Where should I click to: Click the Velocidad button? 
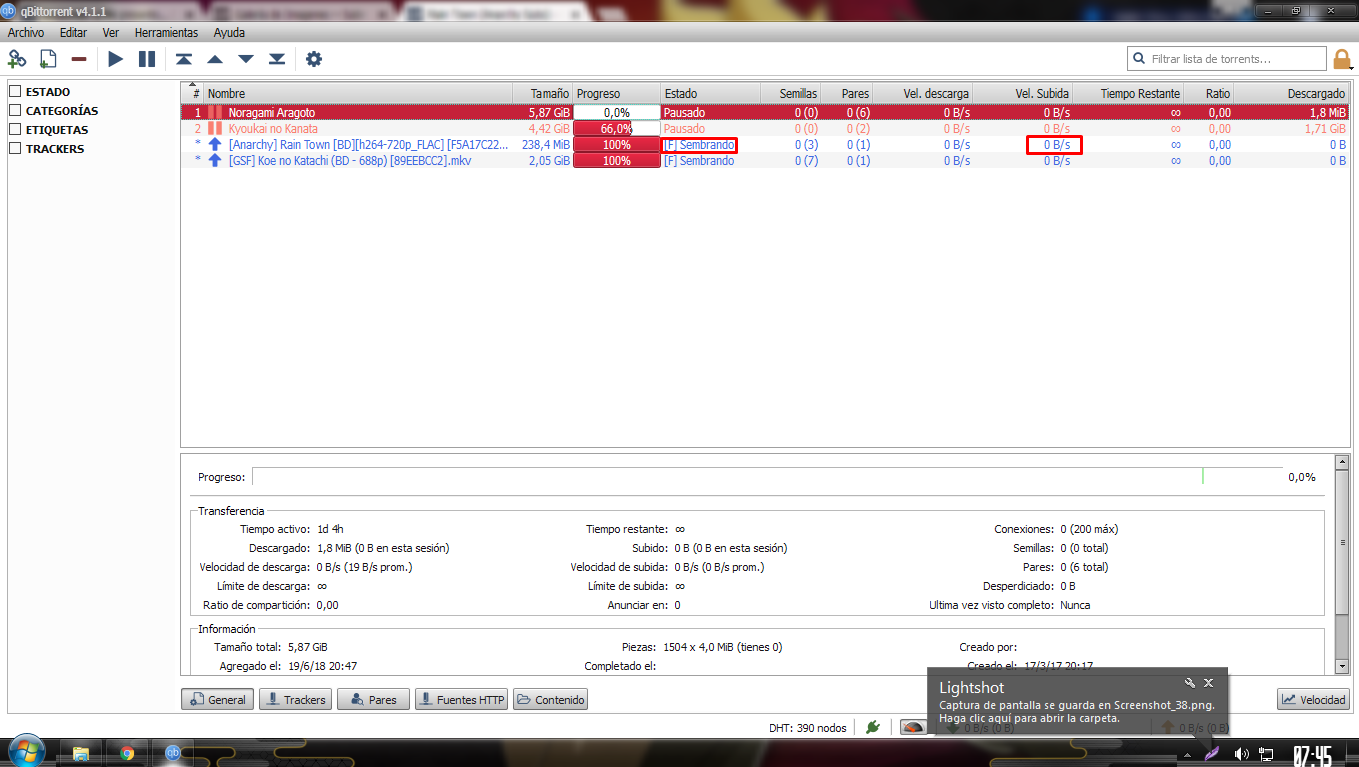(1313, 700)
